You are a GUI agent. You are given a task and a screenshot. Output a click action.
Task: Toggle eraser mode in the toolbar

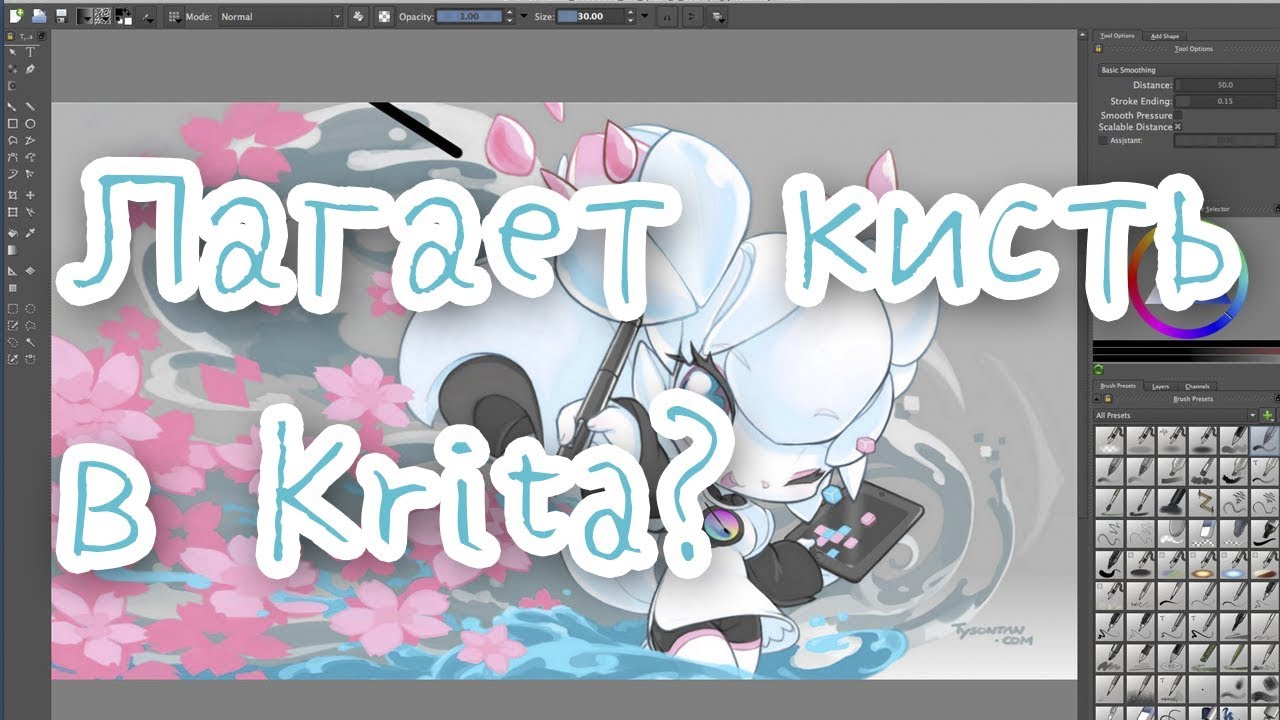[358, 17]
